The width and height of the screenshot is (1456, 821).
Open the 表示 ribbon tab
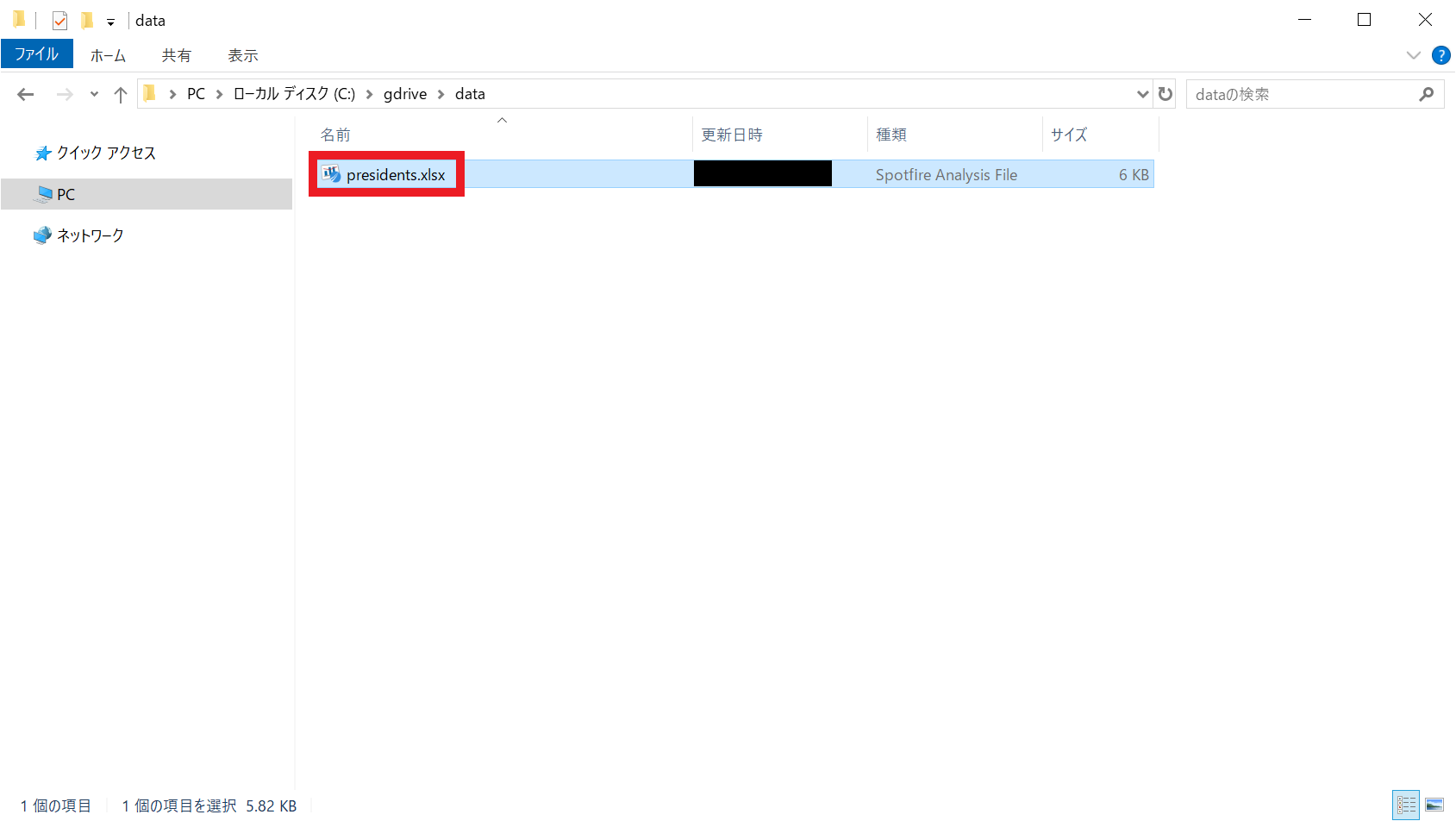click(x=242, y=55)
